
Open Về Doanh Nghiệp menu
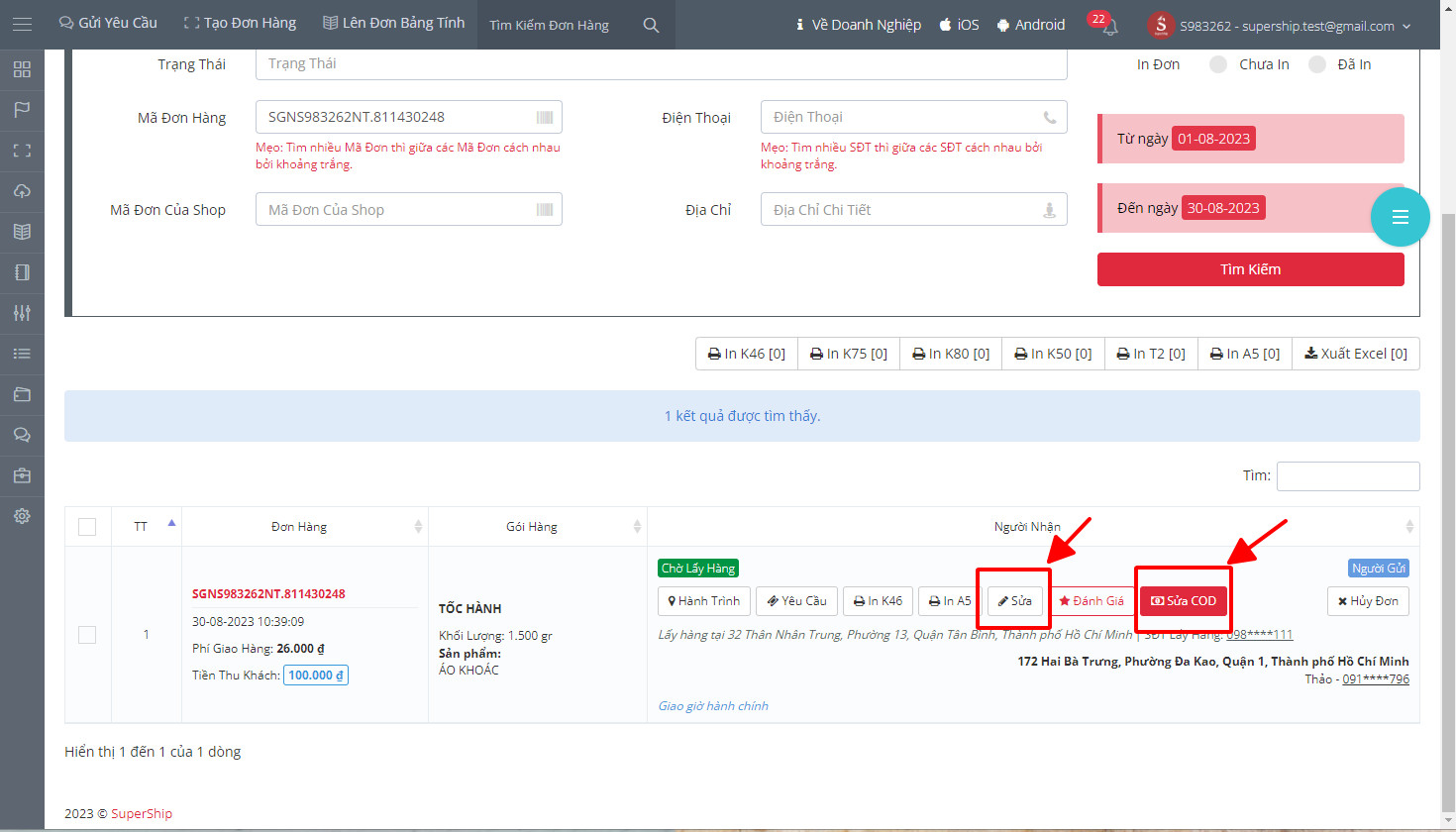pyautogui.click(x=859, y=25)
